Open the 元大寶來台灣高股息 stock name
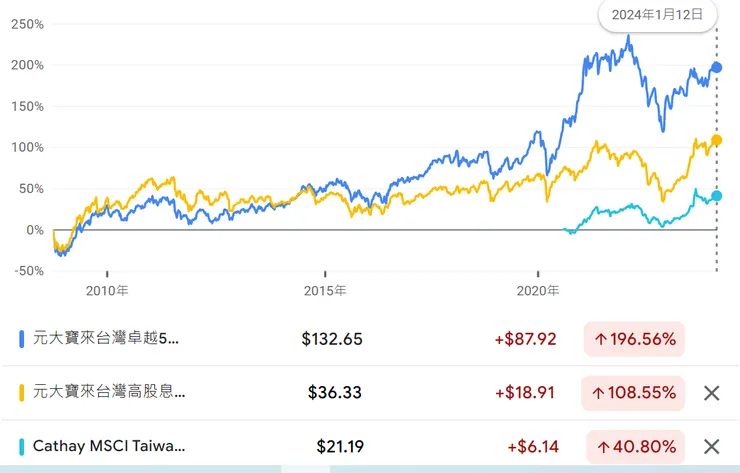 coord(109,393)
